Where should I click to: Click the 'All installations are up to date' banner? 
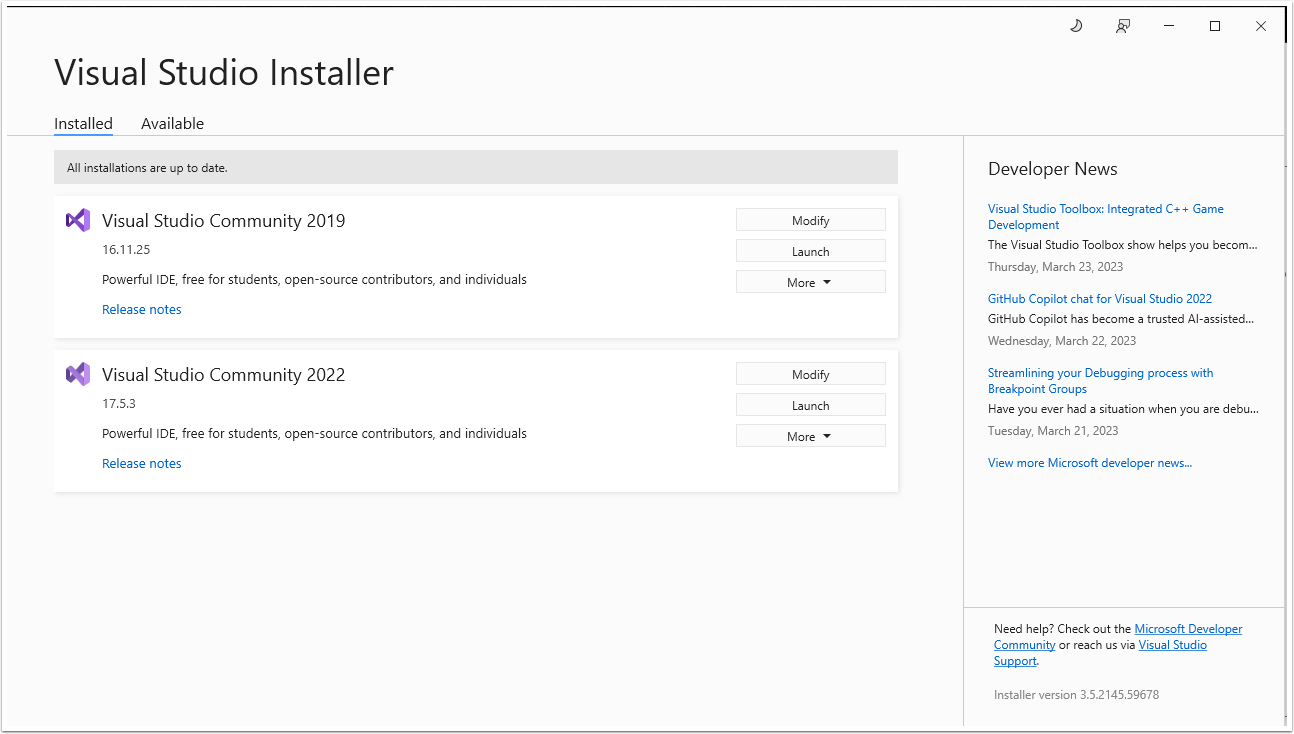pyautogui.click(x=476, y=167)
